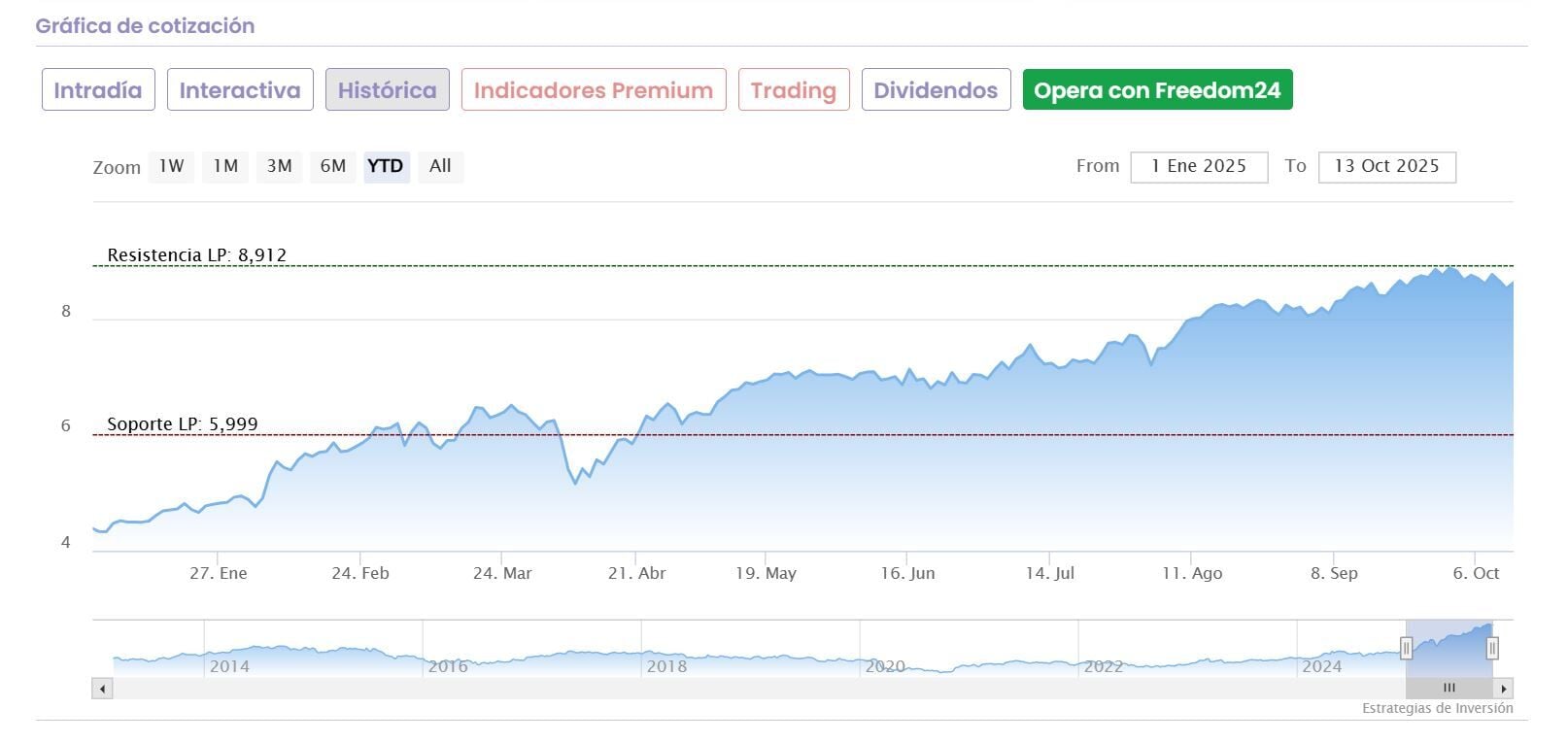1568x743 pixels.
Task: Open Indicadores Premium tab
Action: pos(594,90)
